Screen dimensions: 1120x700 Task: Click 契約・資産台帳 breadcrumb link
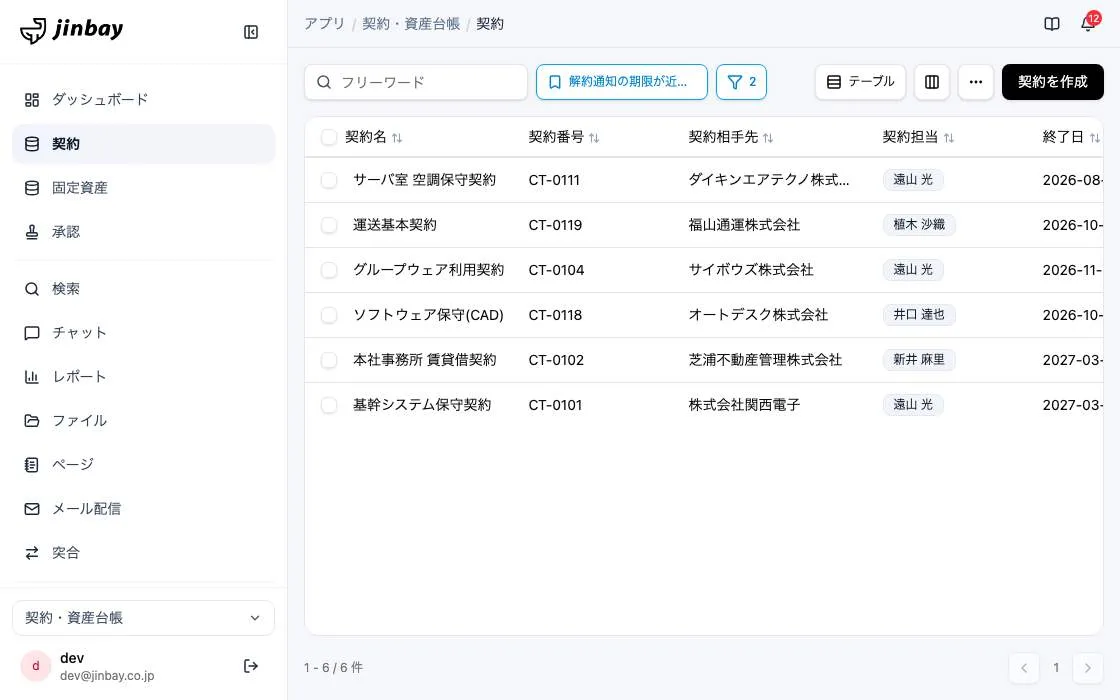411,24
